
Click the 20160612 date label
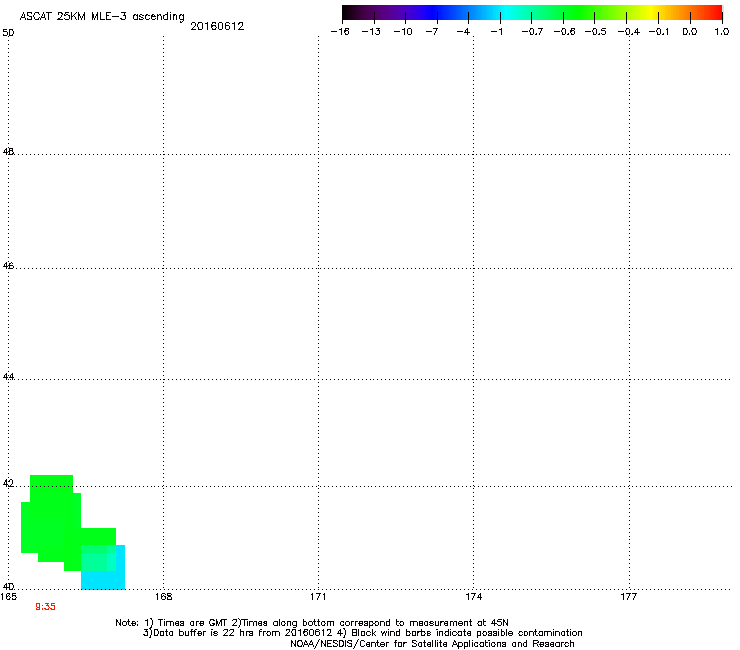point(217,26)
